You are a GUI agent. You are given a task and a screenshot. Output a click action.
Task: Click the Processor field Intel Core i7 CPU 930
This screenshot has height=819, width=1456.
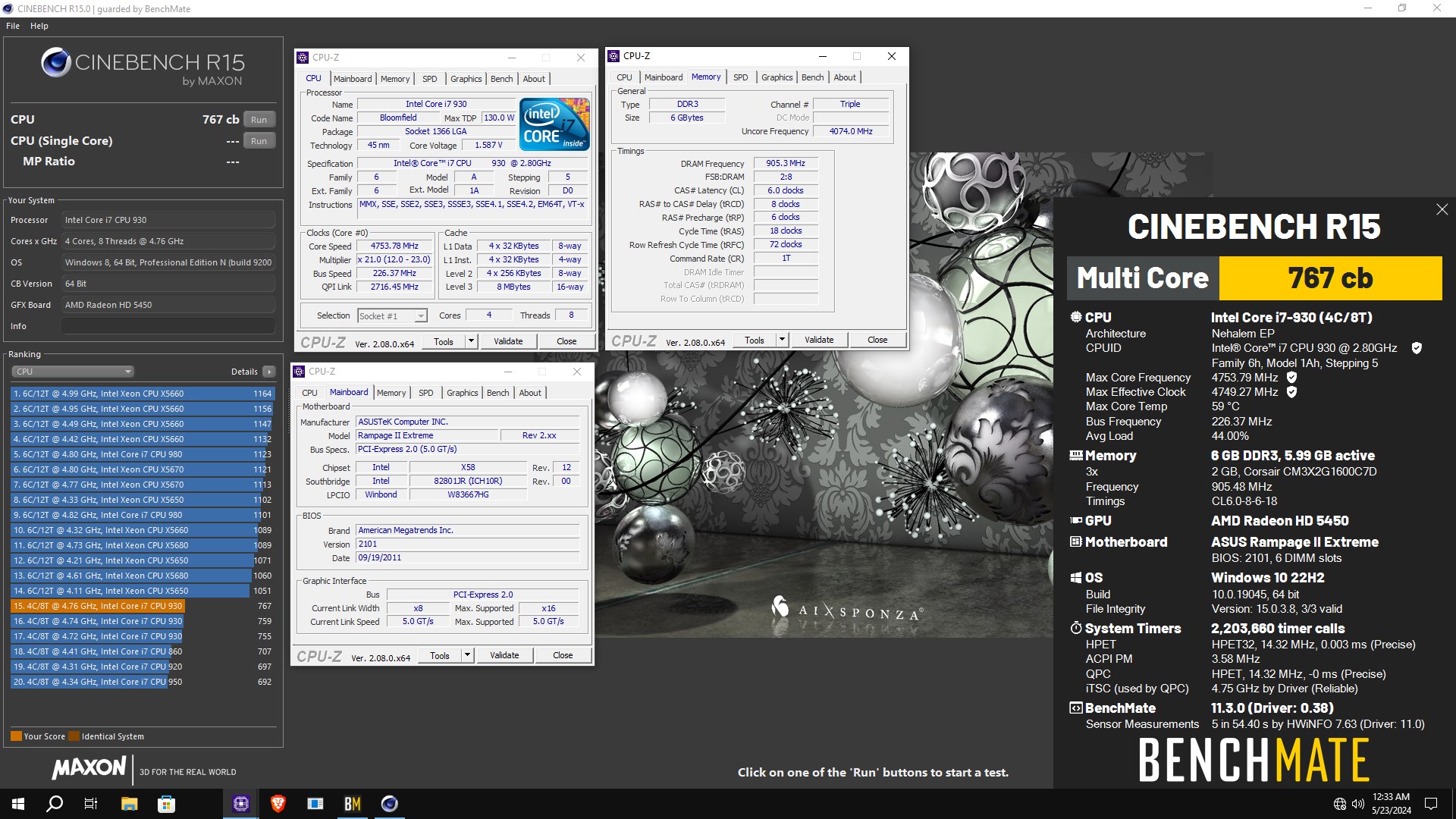(x=168, y=220)
